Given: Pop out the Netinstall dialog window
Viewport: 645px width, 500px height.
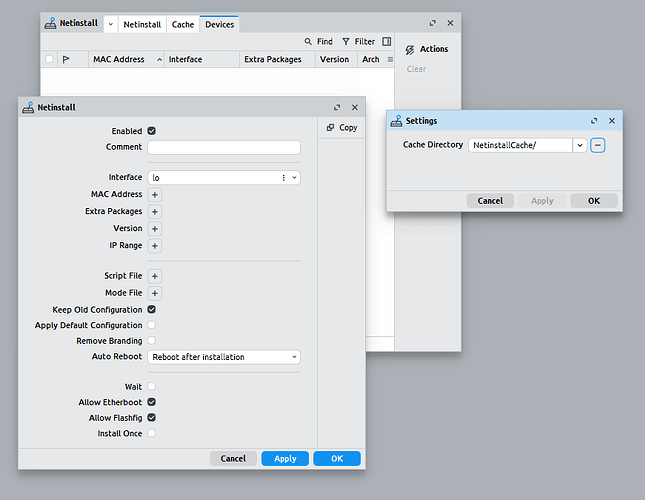Looking at the screenshot, I should (x=337, y=107).
